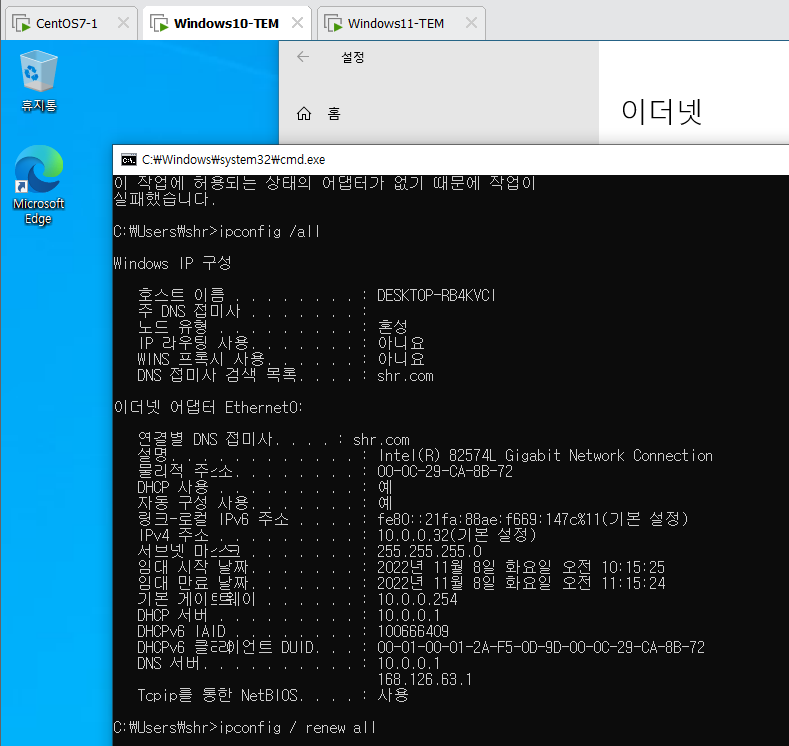Click the physical address 00-0C-29-CA-8B-72
789x746 pixels.
coord(445,471)
